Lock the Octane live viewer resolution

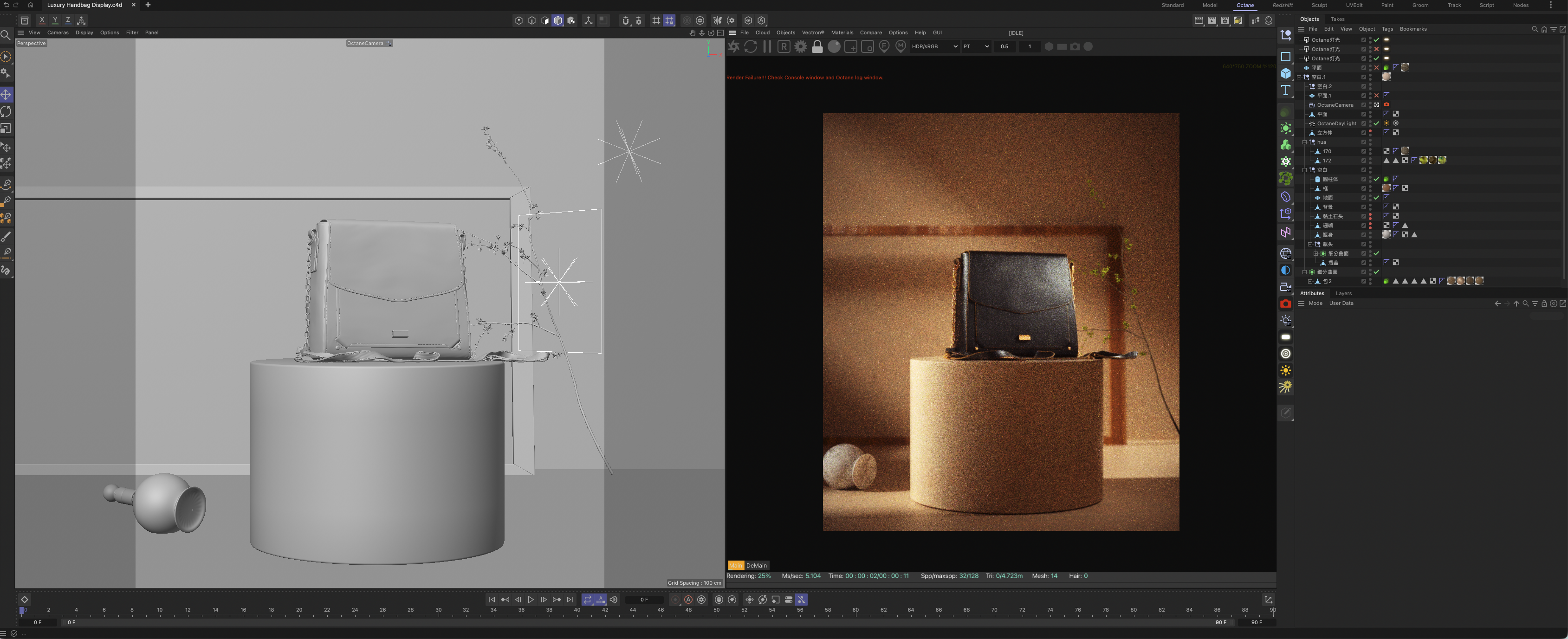pyautogui.click(x=817, y=46)
